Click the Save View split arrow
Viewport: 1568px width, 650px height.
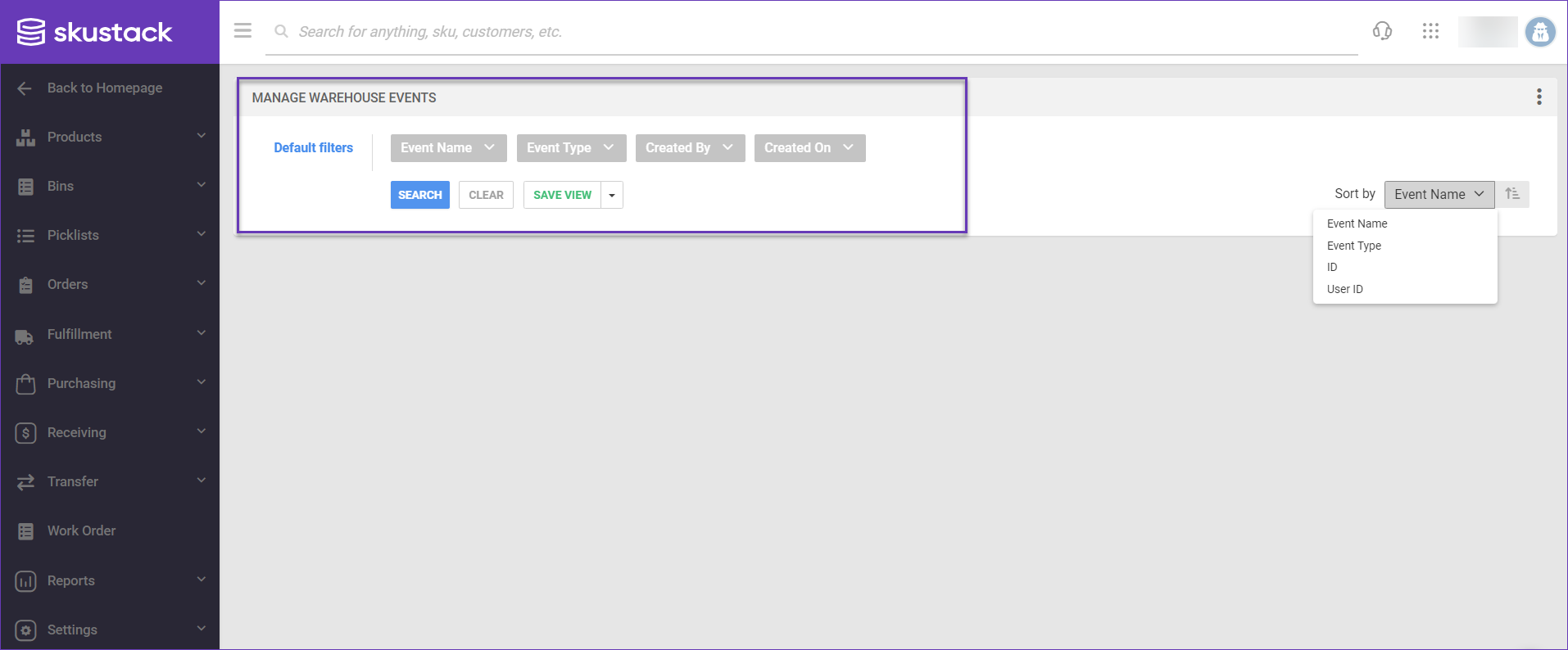pyautogui.click(x=612, y=195)
